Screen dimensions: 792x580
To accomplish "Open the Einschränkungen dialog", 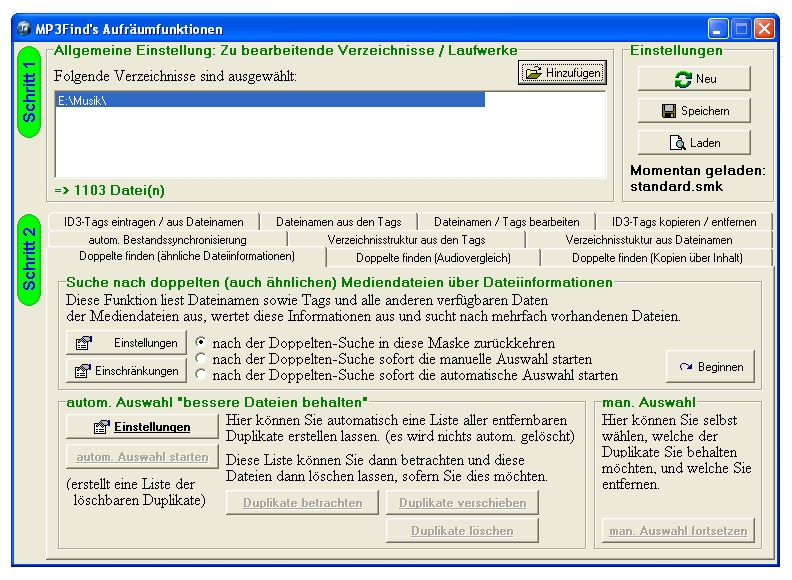I will point(126,371).
